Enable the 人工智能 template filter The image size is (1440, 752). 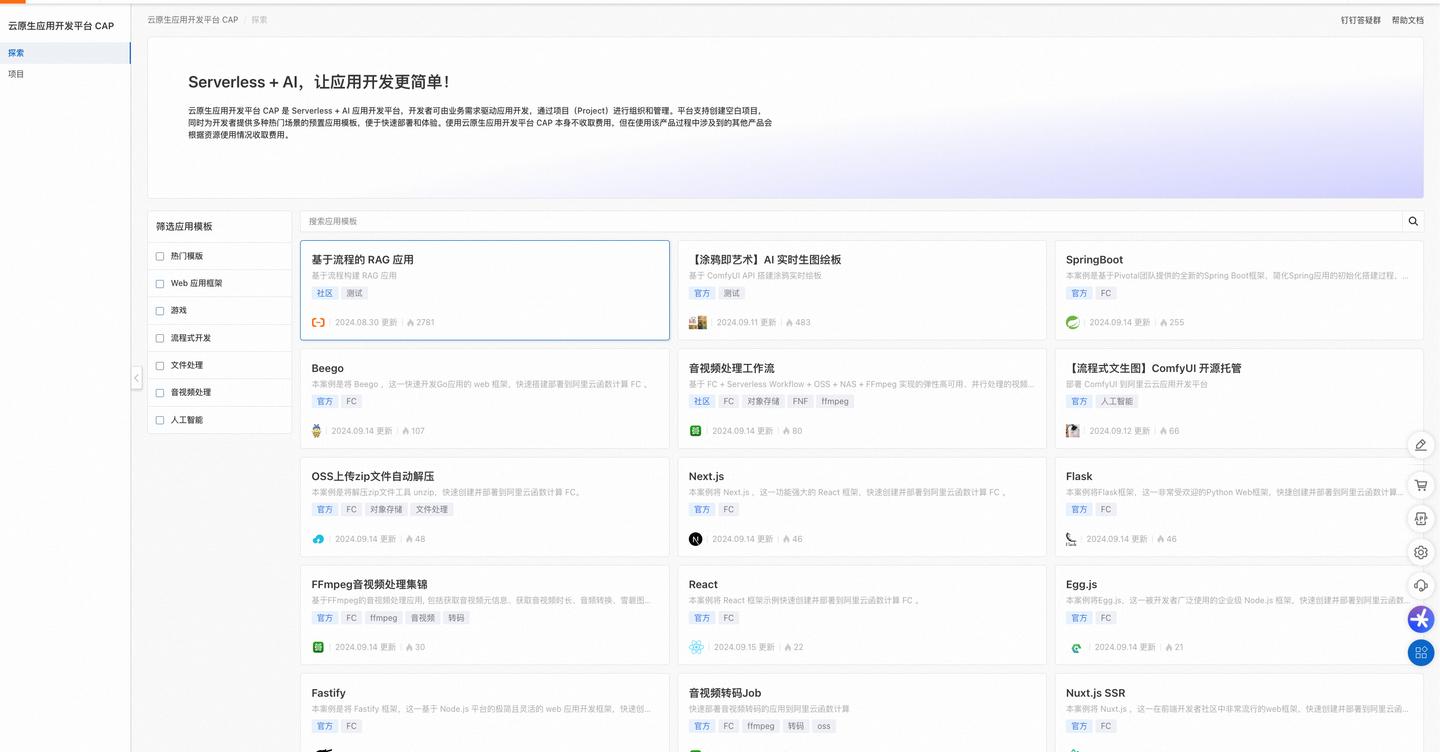159,420
